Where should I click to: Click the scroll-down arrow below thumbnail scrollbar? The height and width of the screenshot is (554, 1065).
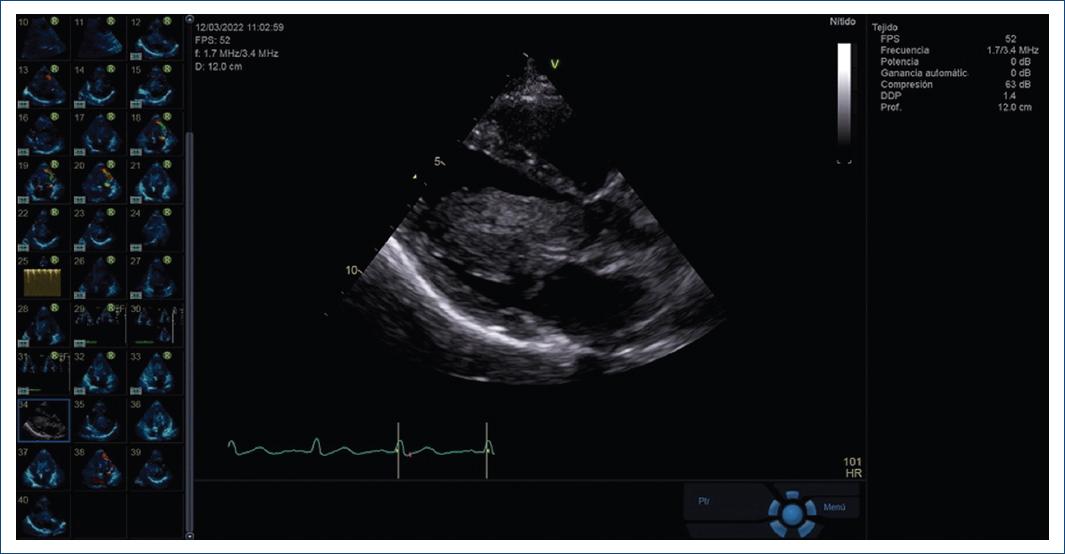point(191,534)
